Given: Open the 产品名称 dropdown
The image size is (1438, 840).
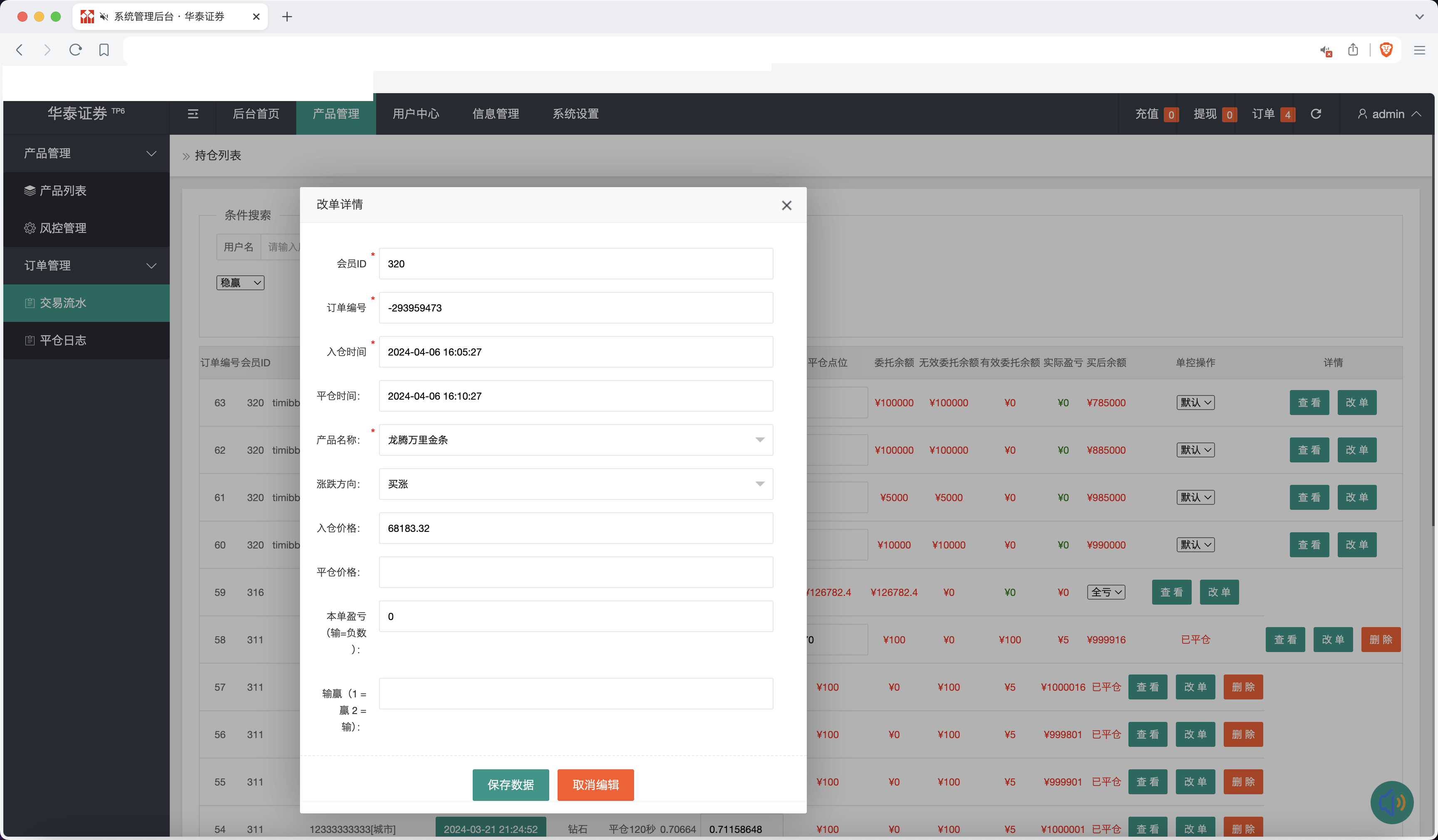Looking at the screenshot, I should pyautogui.click(x=576, y=440).
